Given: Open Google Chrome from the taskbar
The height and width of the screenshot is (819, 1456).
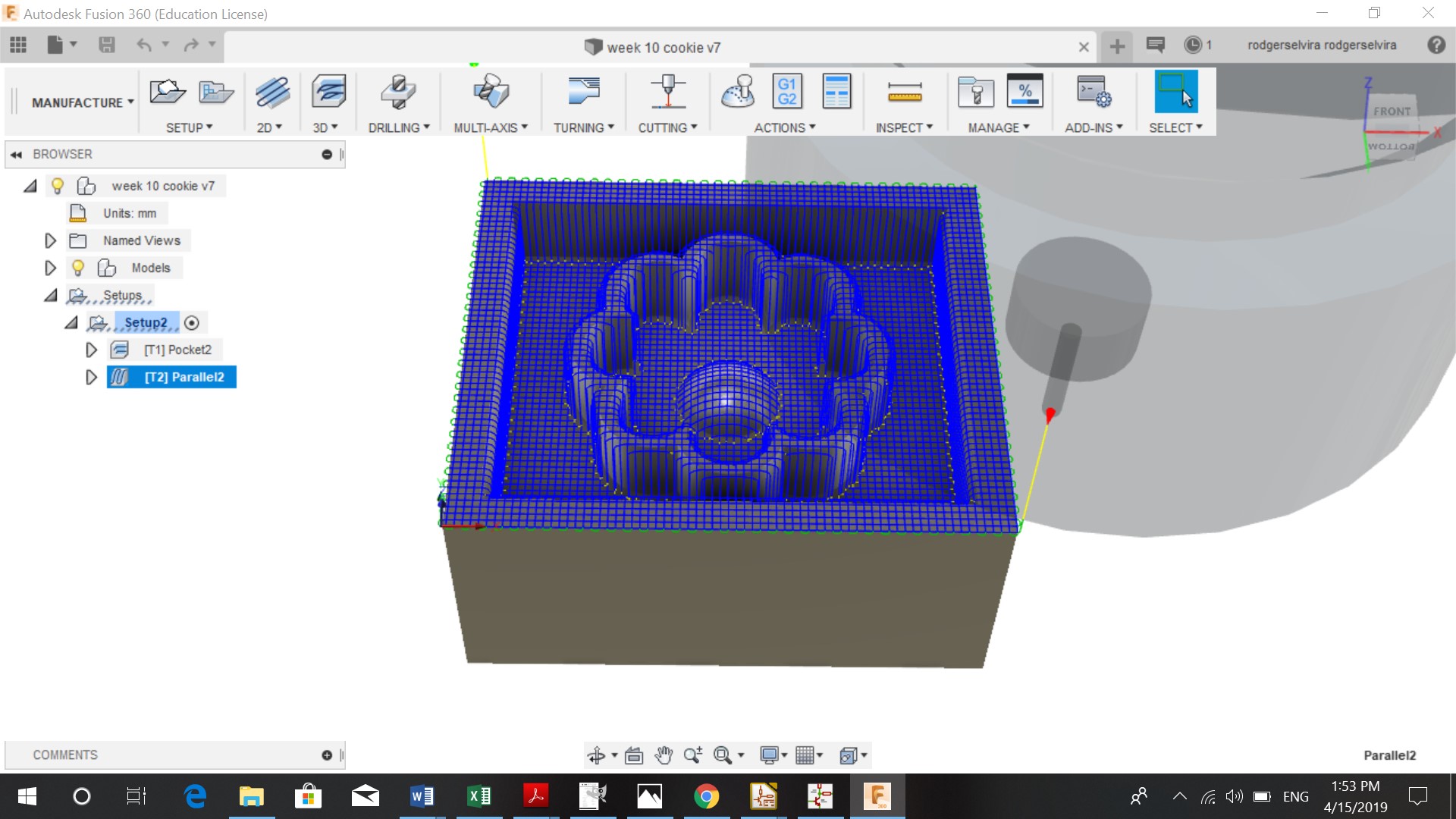Looking at the screenshot, I should tap(706, 796).
